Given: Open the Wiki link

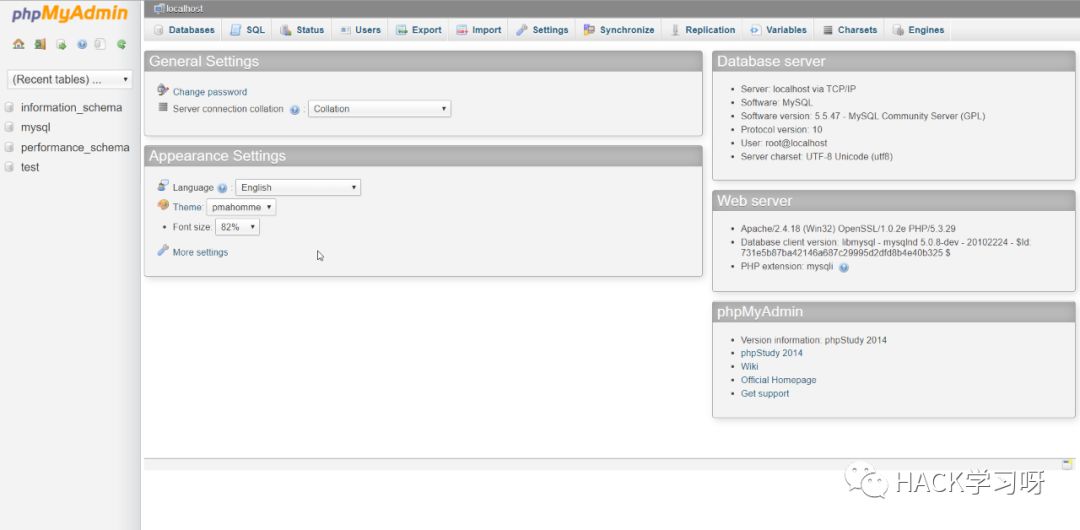Looking at the screenshot, I should tap(749, 367).
